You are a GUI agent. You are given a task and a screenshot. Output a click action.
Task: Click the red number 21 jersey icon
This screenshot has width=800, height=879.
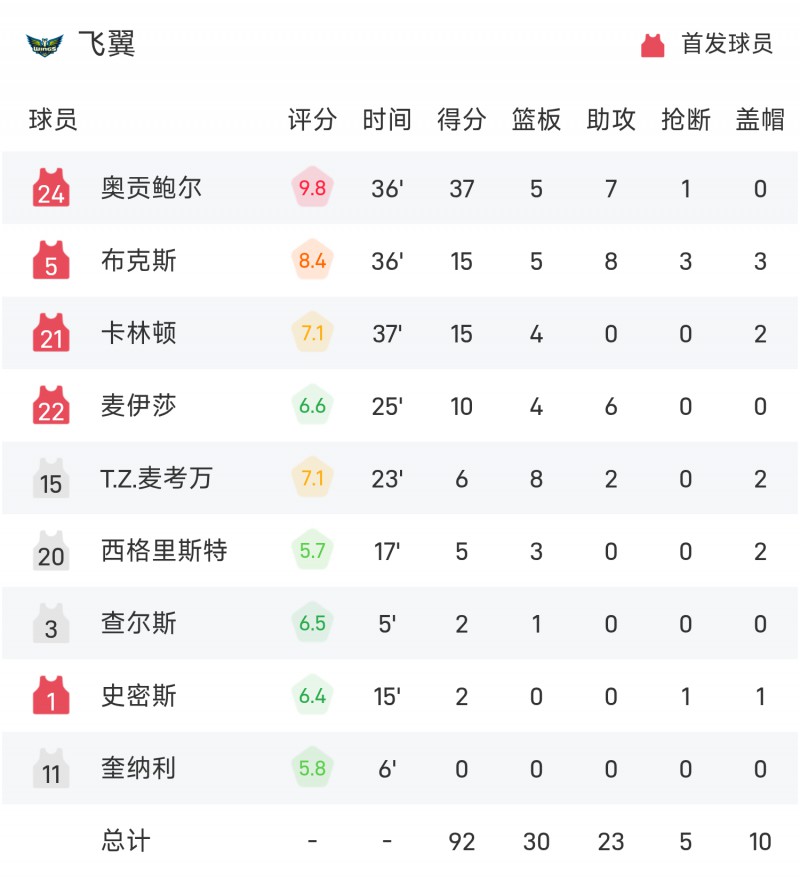click(51, 332)
